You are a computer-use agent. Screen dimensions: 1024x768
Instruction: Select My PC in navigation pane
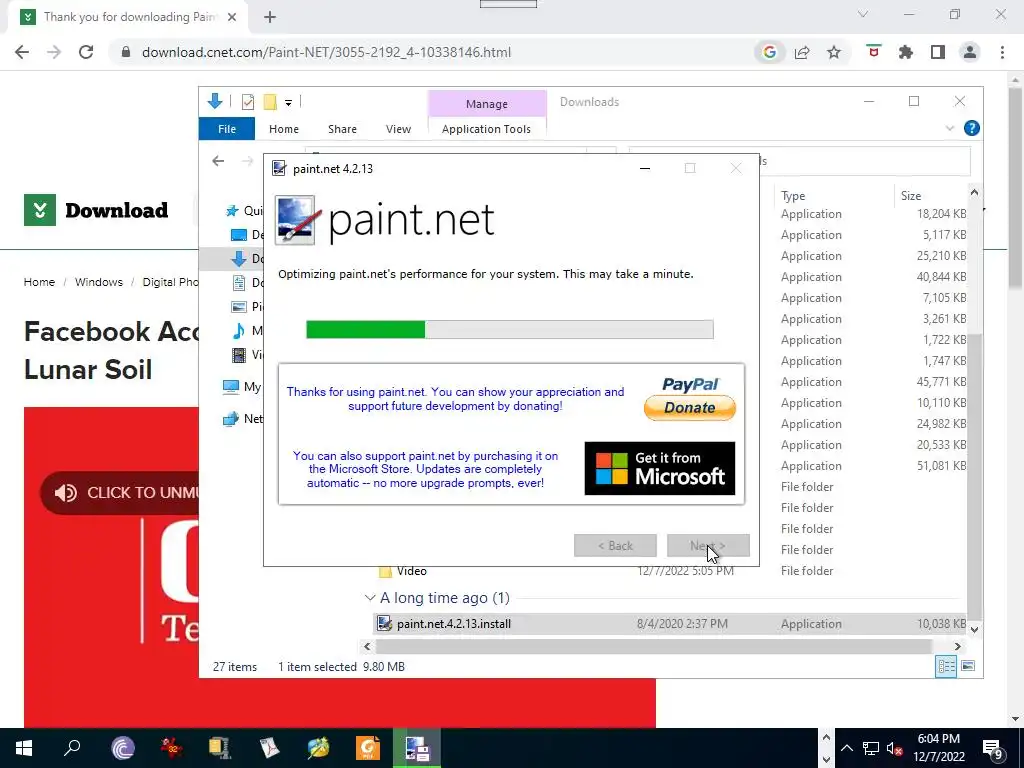[242, 387]
